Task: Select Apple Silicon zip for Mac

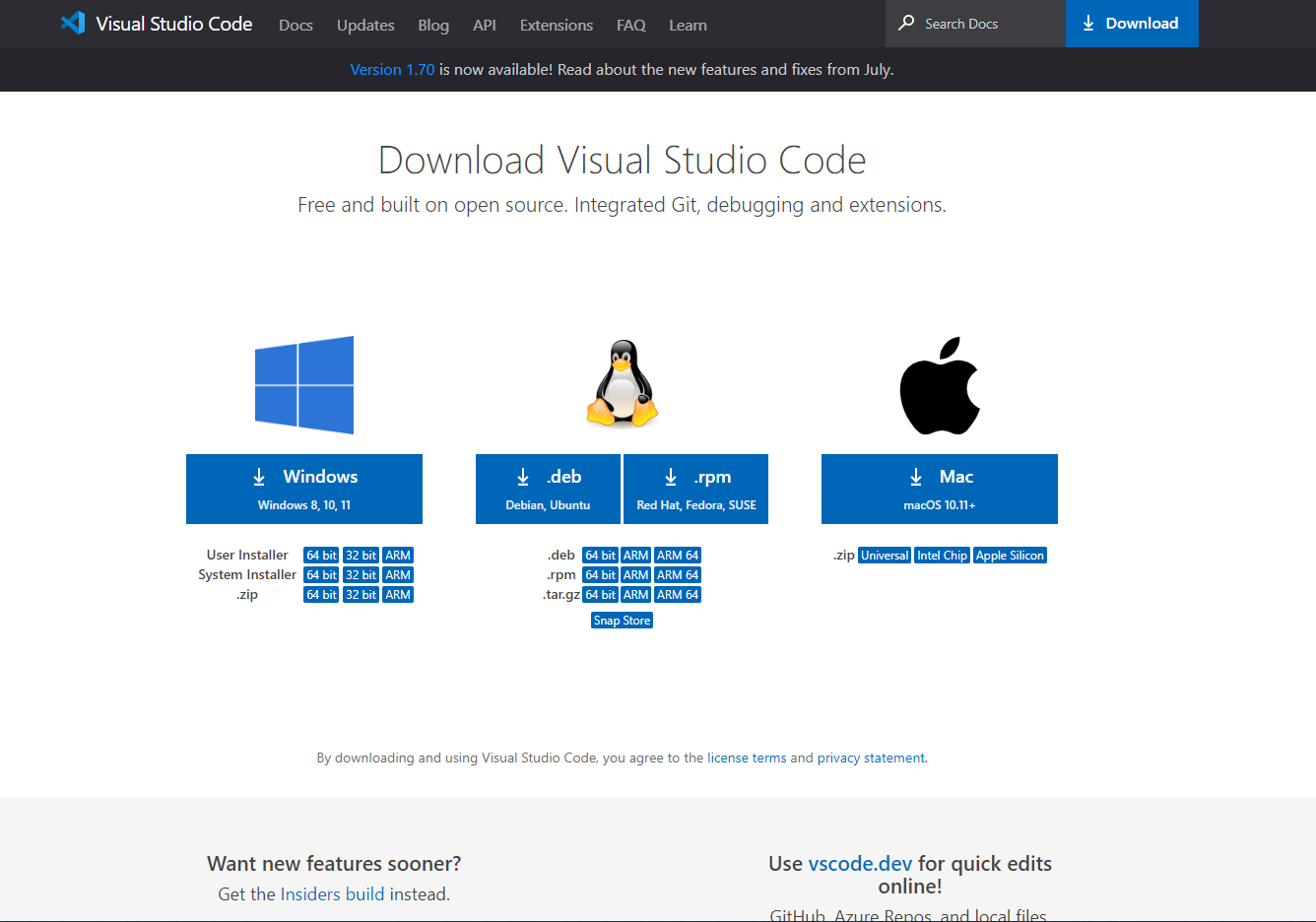Action: click(x=1010, y=556)
